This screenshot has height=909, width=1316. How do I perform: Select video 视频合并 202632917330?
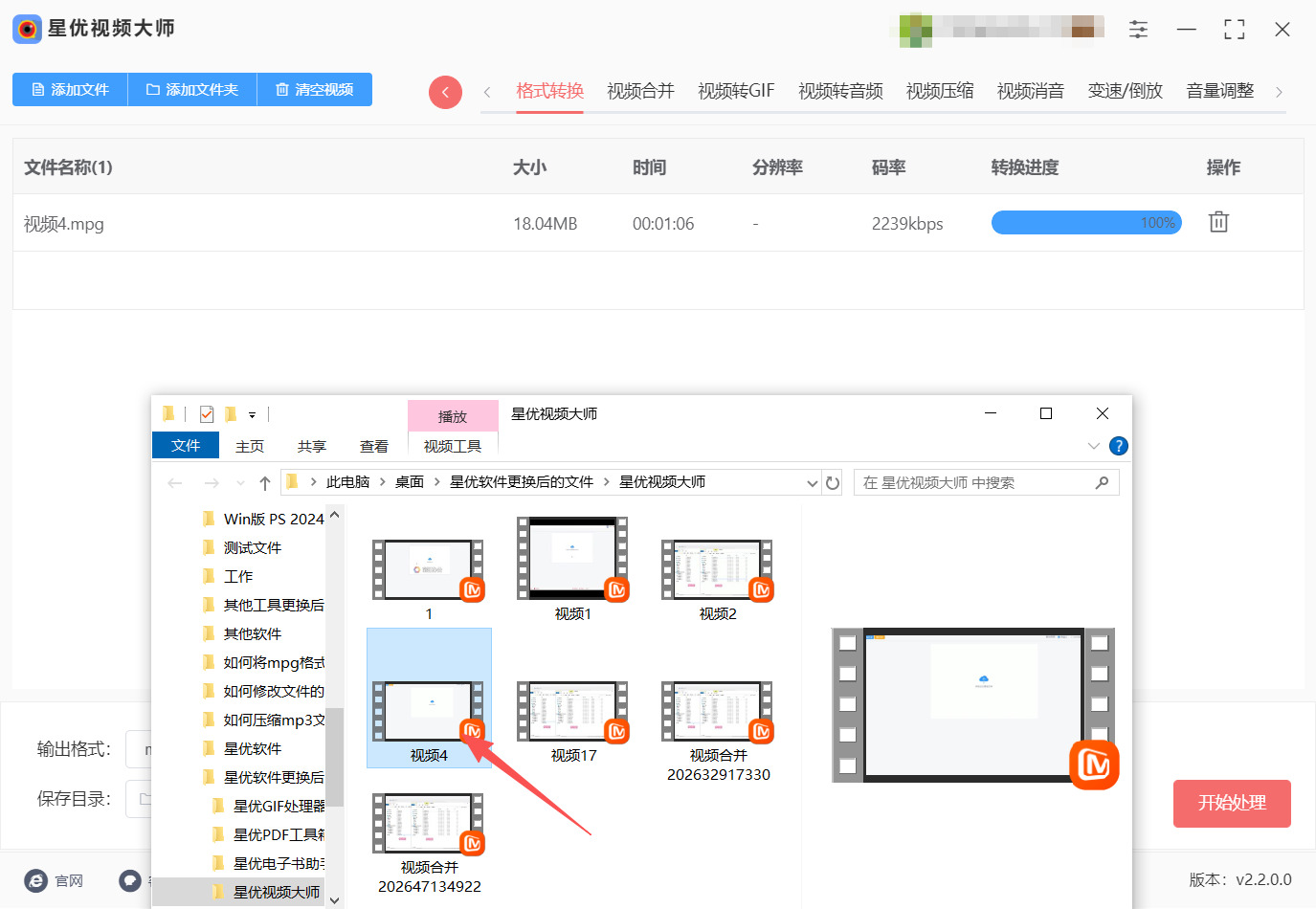coord(718,731)
